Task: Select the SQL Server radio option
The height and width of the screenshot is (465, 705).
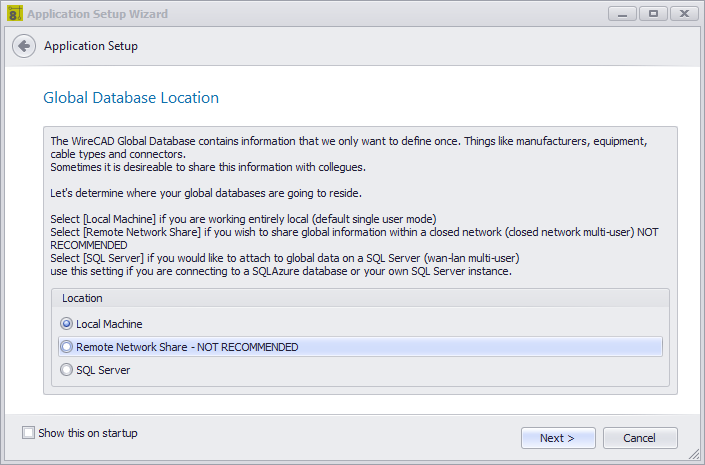Action: 95,370
